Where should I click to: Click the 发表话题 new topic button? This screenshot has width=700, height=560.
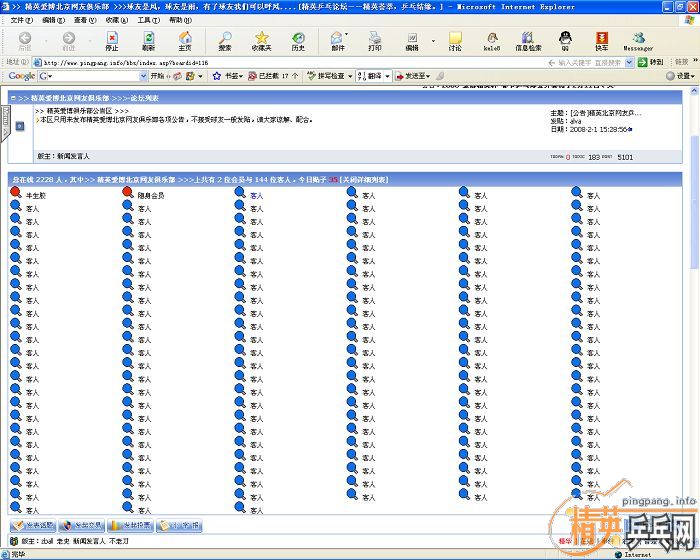coord(33,526)
